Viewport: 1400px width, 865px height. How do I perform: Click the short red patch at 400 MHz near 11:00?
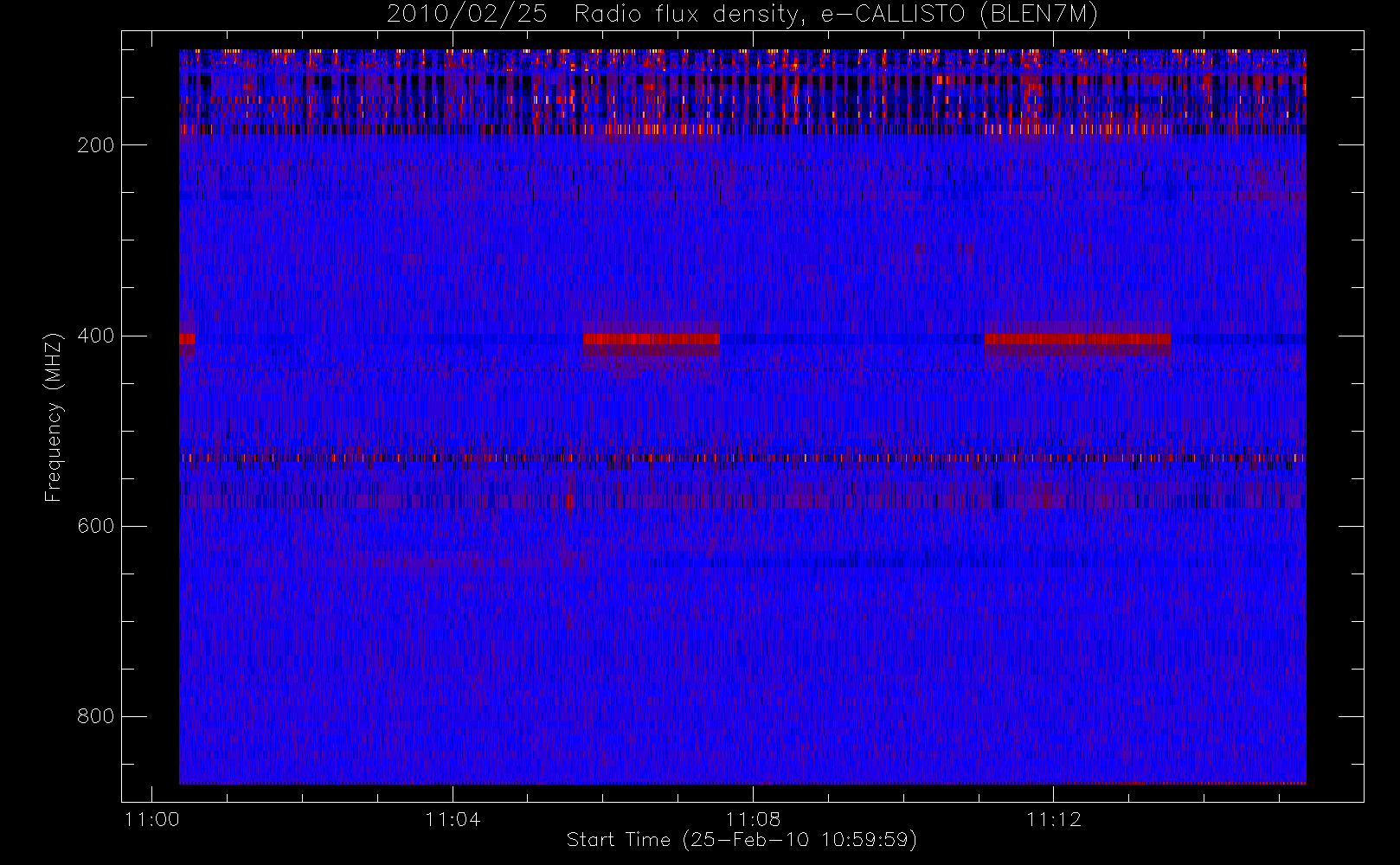click(187, 339)
